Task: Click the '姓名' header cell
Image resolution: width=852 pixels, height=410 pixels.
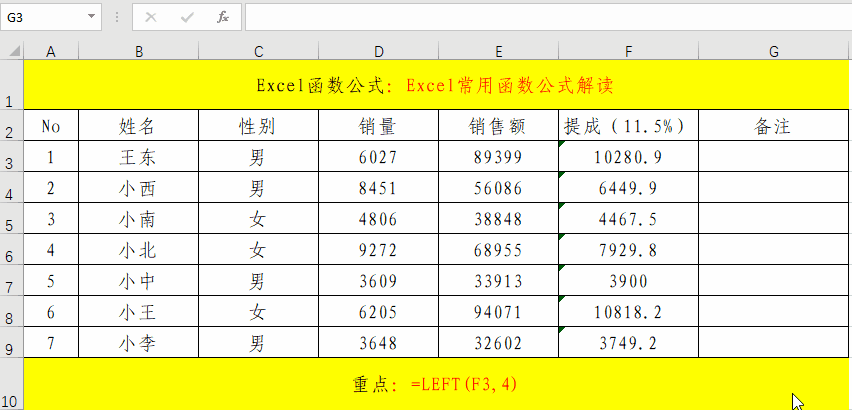Action: (139, 125)
